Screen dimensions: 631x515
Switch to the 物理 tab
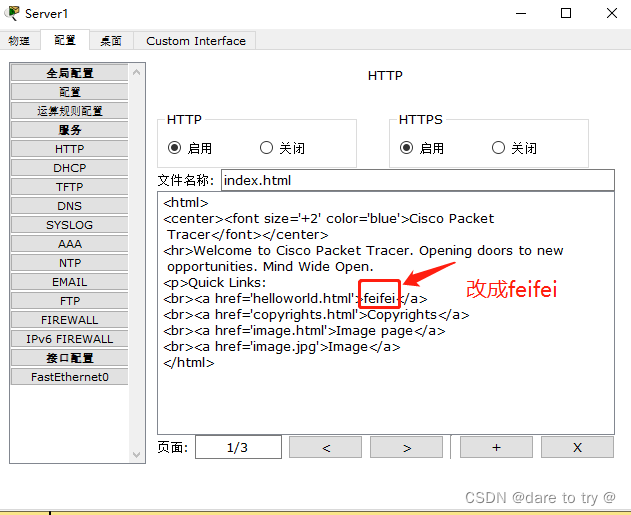coord(19,41)
